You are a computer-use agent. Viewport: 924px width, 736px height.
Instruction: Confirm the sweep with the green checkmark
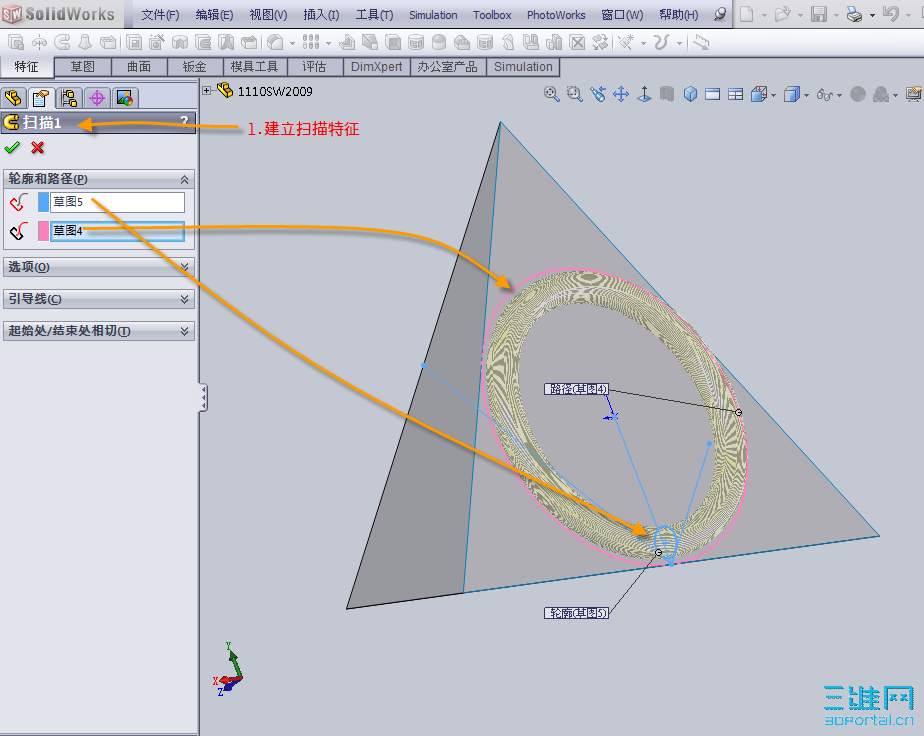pos(12,148)
